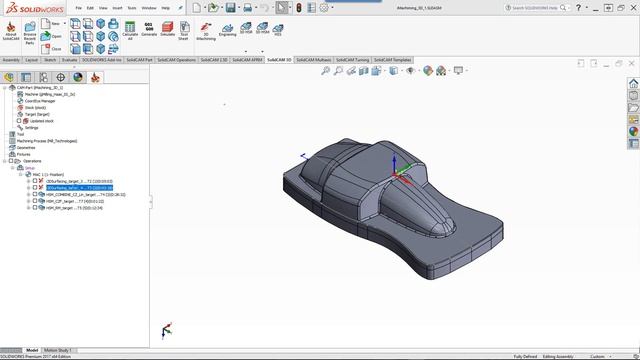Open the Window menu
This screenshot has height=360, width=640.
click(x=149, y=8)
